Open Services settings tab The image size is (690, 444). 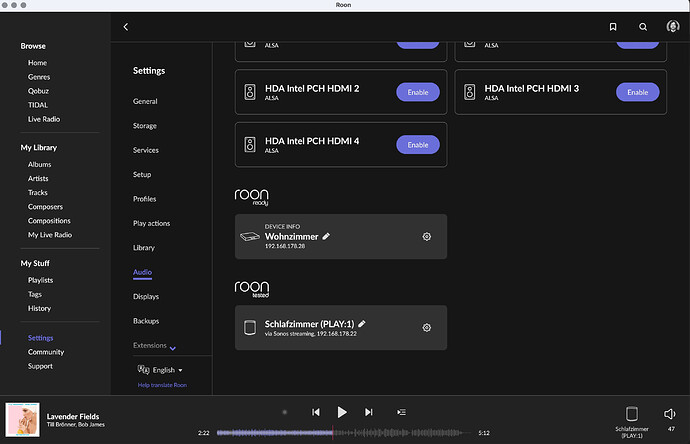click(146, 150)
